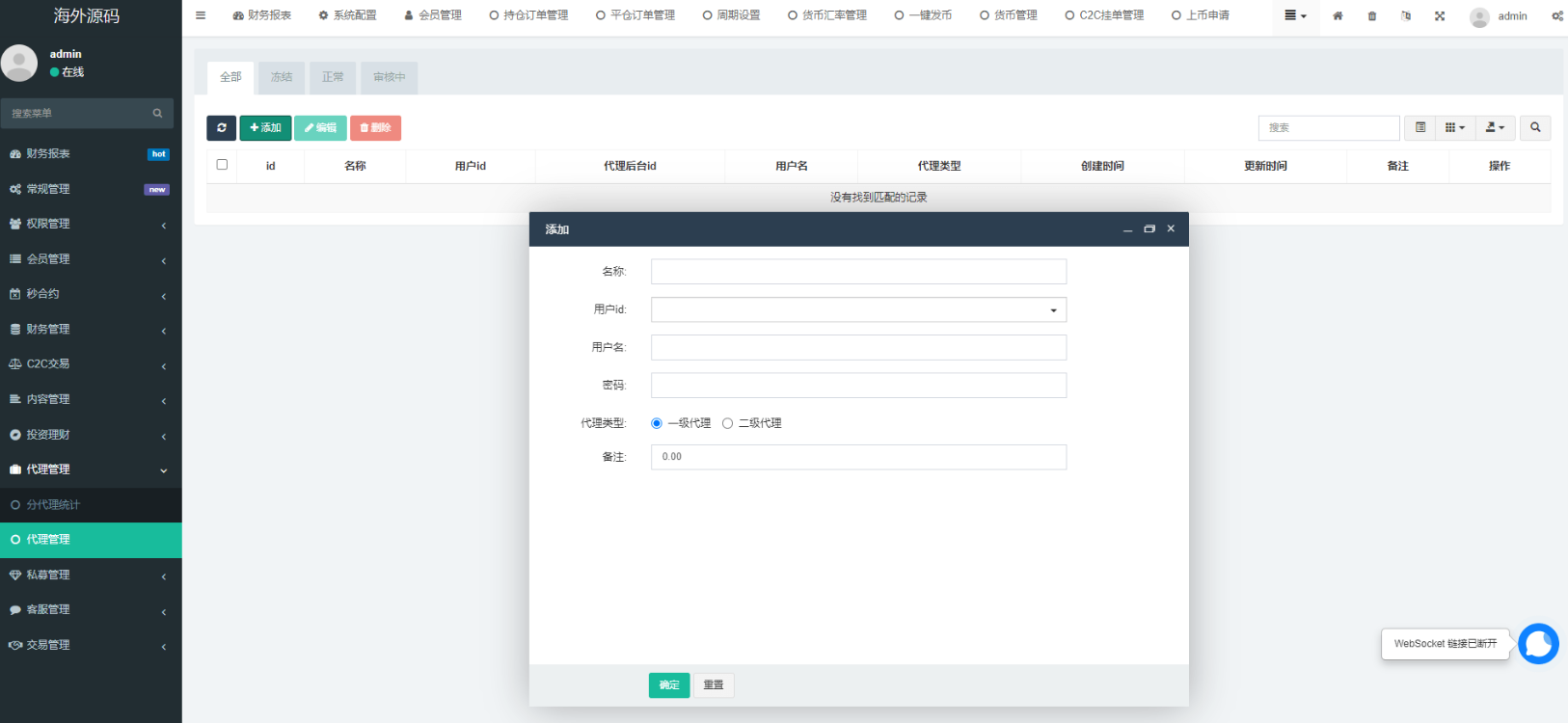Toggle table view with the list icon
Viewport: 1568px width, 723px height.
click(x=1420, y=127)
